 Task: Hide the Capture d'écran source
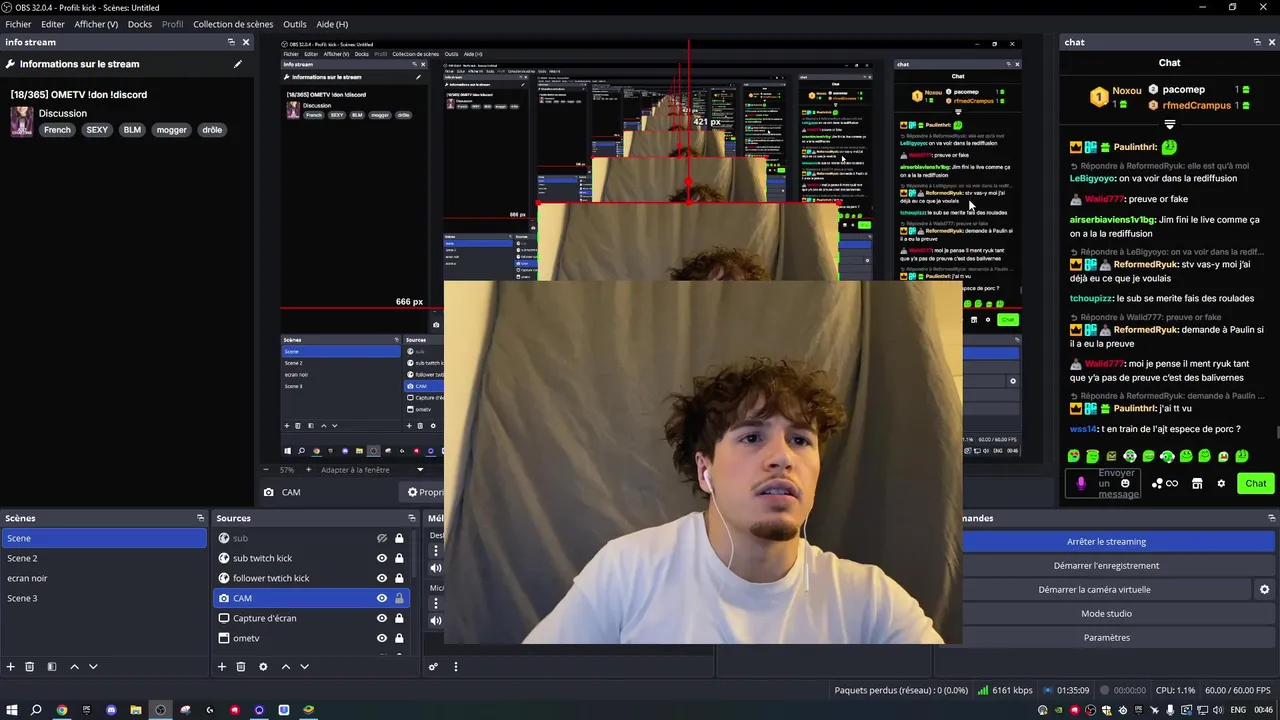click(x=381, y=618)
